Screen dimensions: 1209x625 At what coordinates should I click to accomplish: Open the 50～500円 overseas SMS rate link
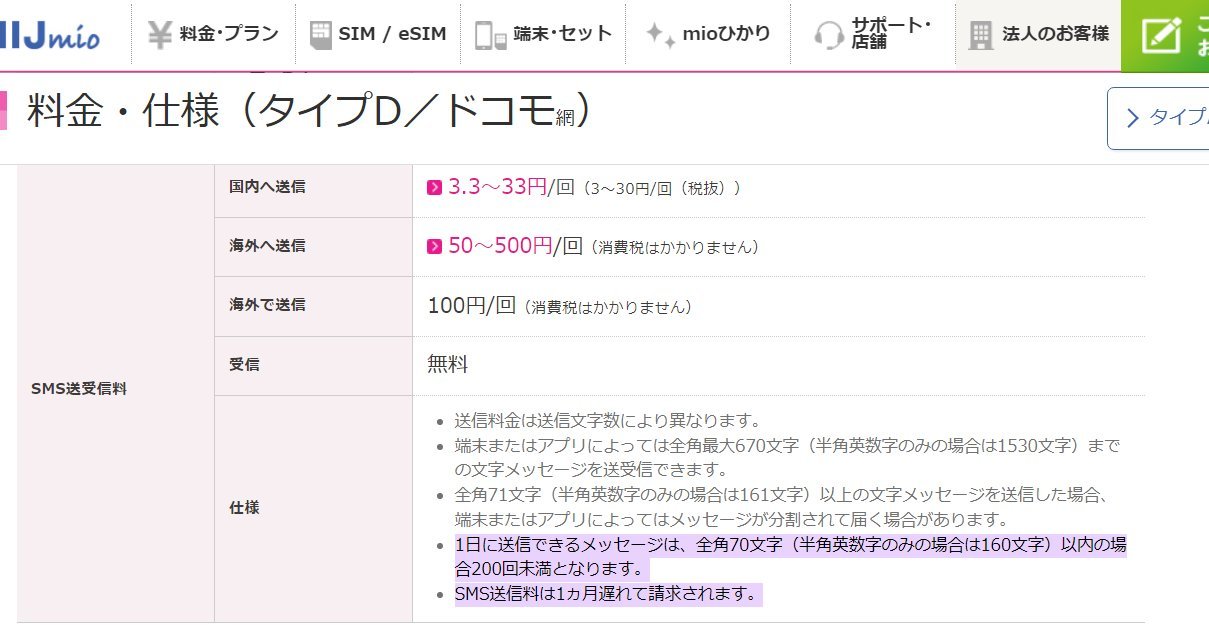click(x=500, y=246)
